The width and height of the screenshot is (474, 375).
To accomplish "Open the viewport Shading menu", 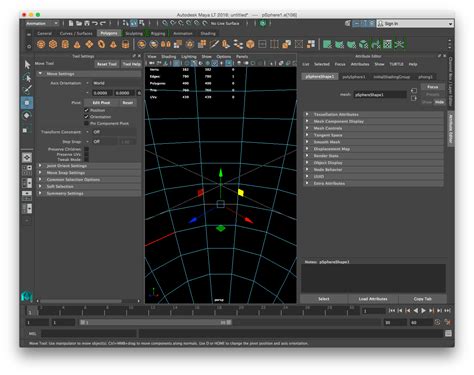I will 169,57.
